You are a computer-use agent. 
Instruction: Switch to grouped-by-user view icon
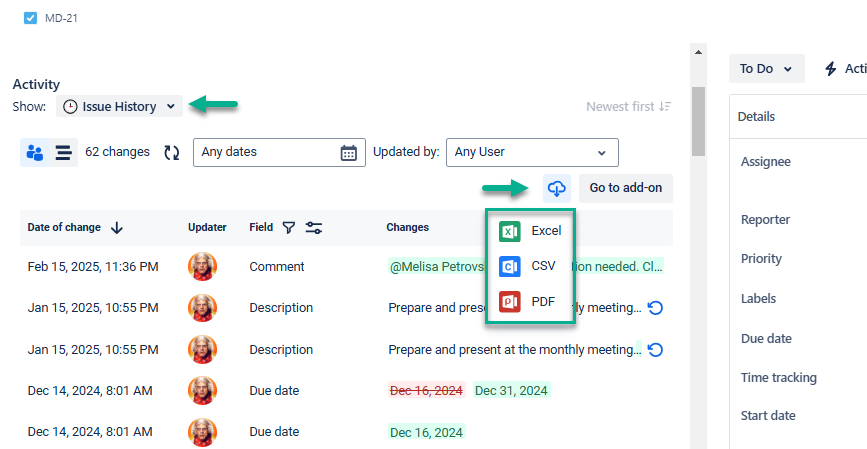pos(35,152)
